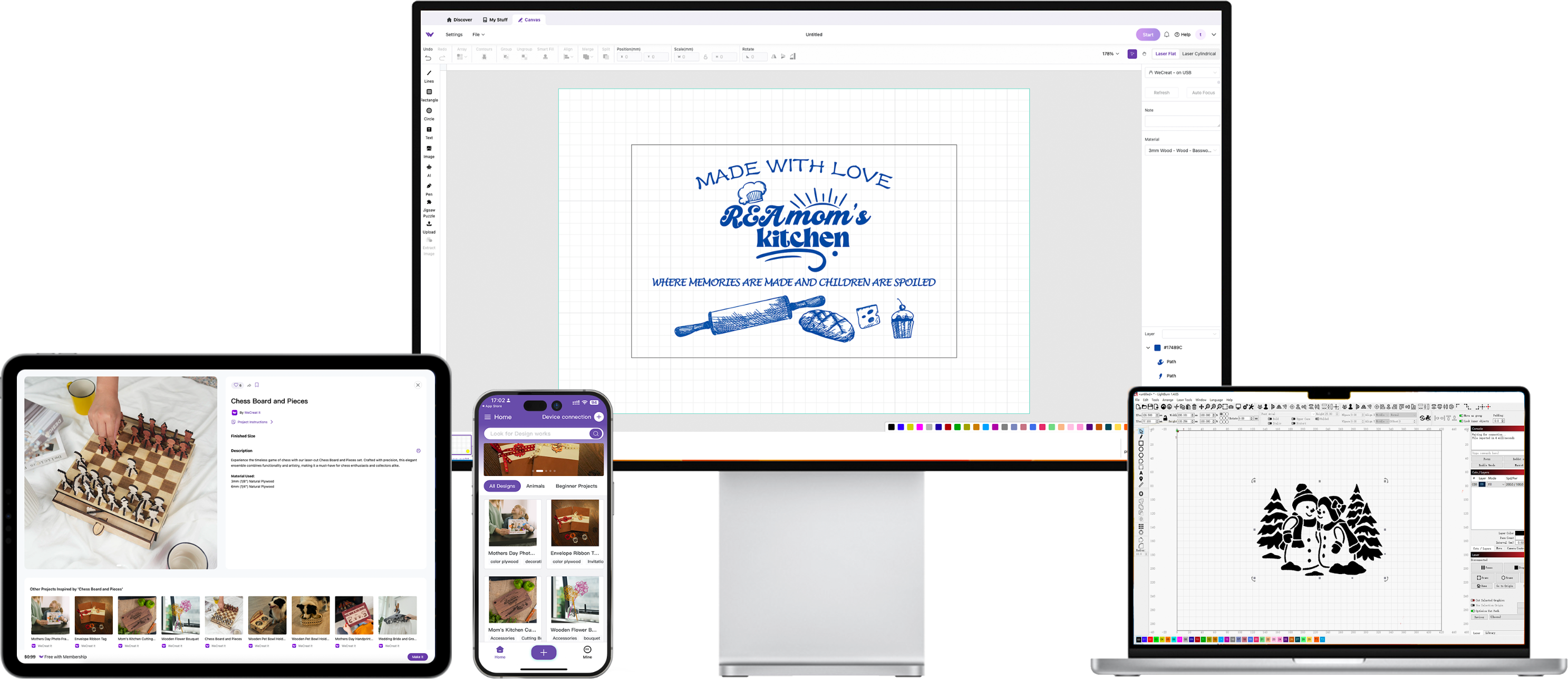Open the AI tool in sidebar
The image size is (1568, 679).
(429, 167)
